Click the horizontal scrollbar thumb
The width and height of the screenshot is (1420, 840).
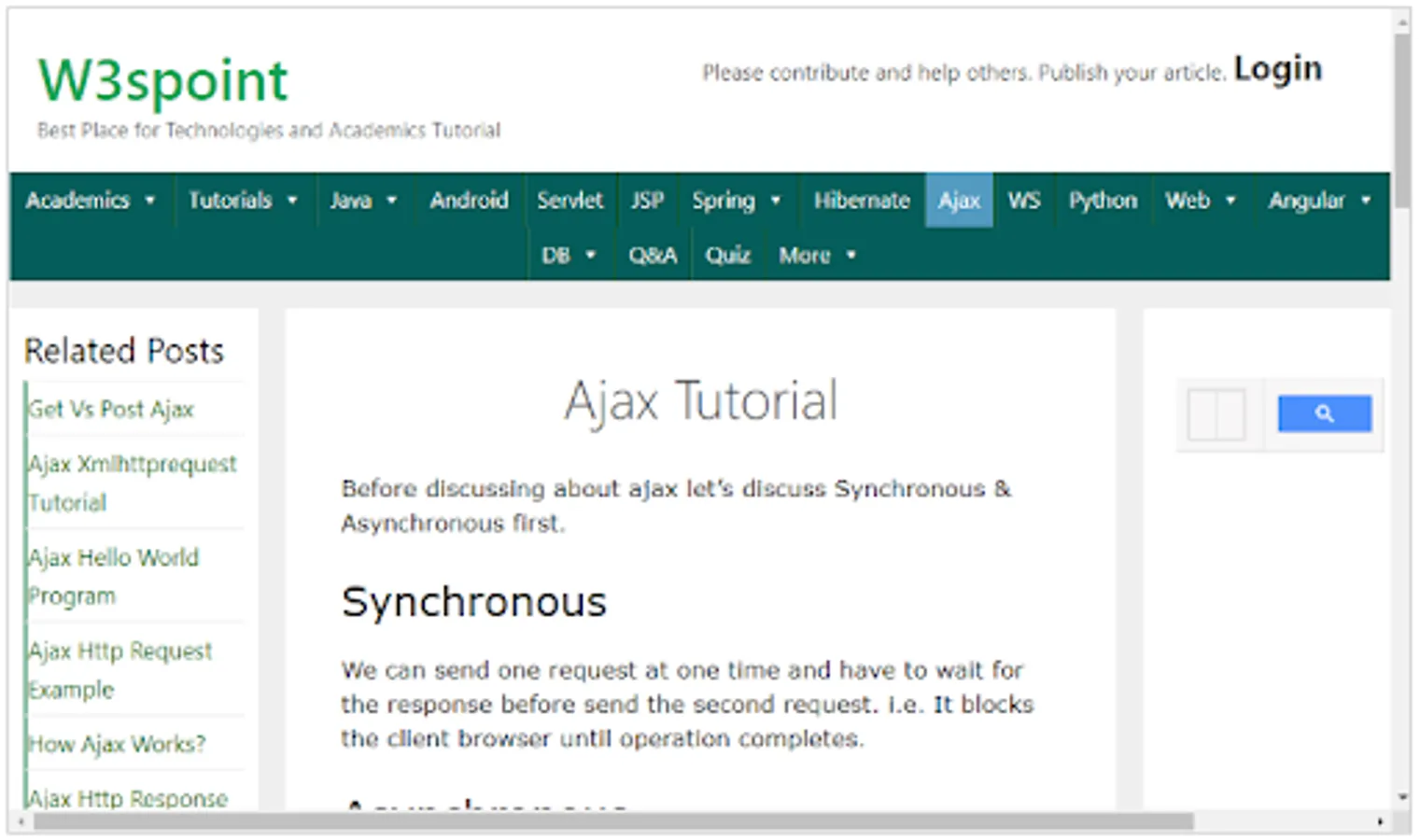point(613,822)
